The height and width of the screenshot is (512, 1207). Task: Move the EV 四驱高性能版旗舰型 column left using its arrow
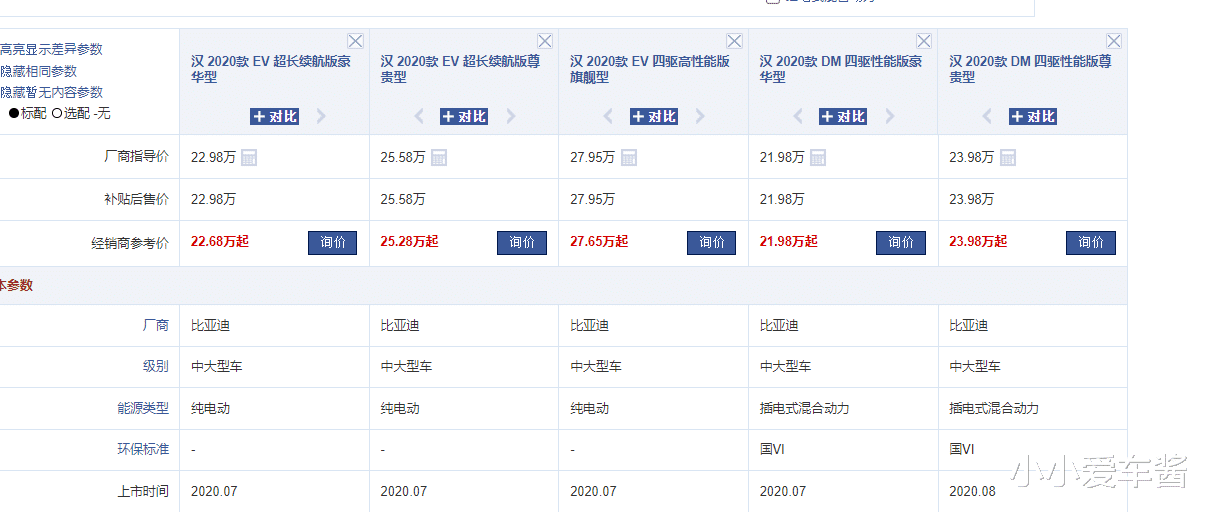pyautogui.click(x=608, y=116)
